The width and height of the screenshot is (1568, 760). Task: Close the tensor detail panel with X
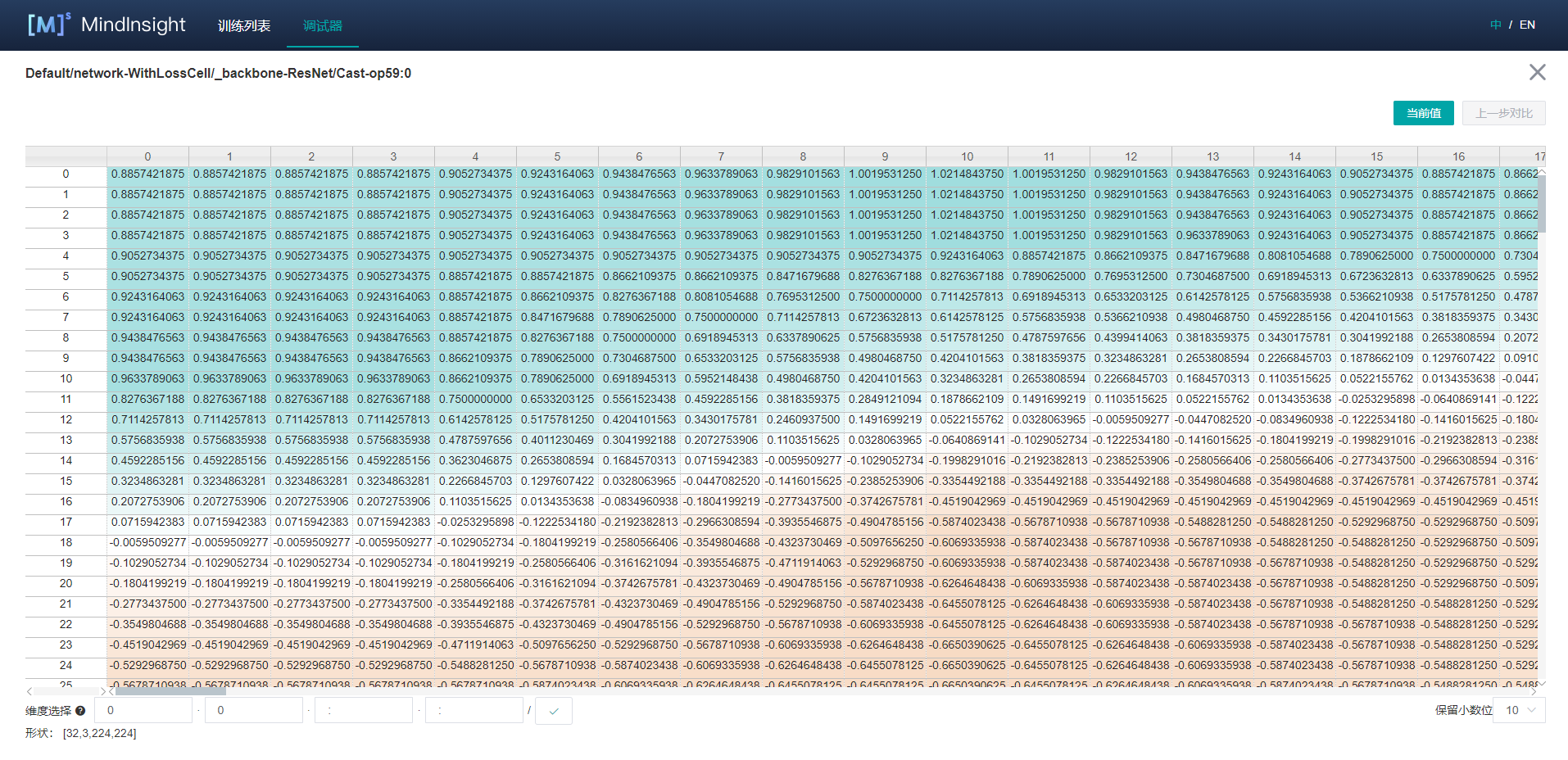coord(1537,72)
